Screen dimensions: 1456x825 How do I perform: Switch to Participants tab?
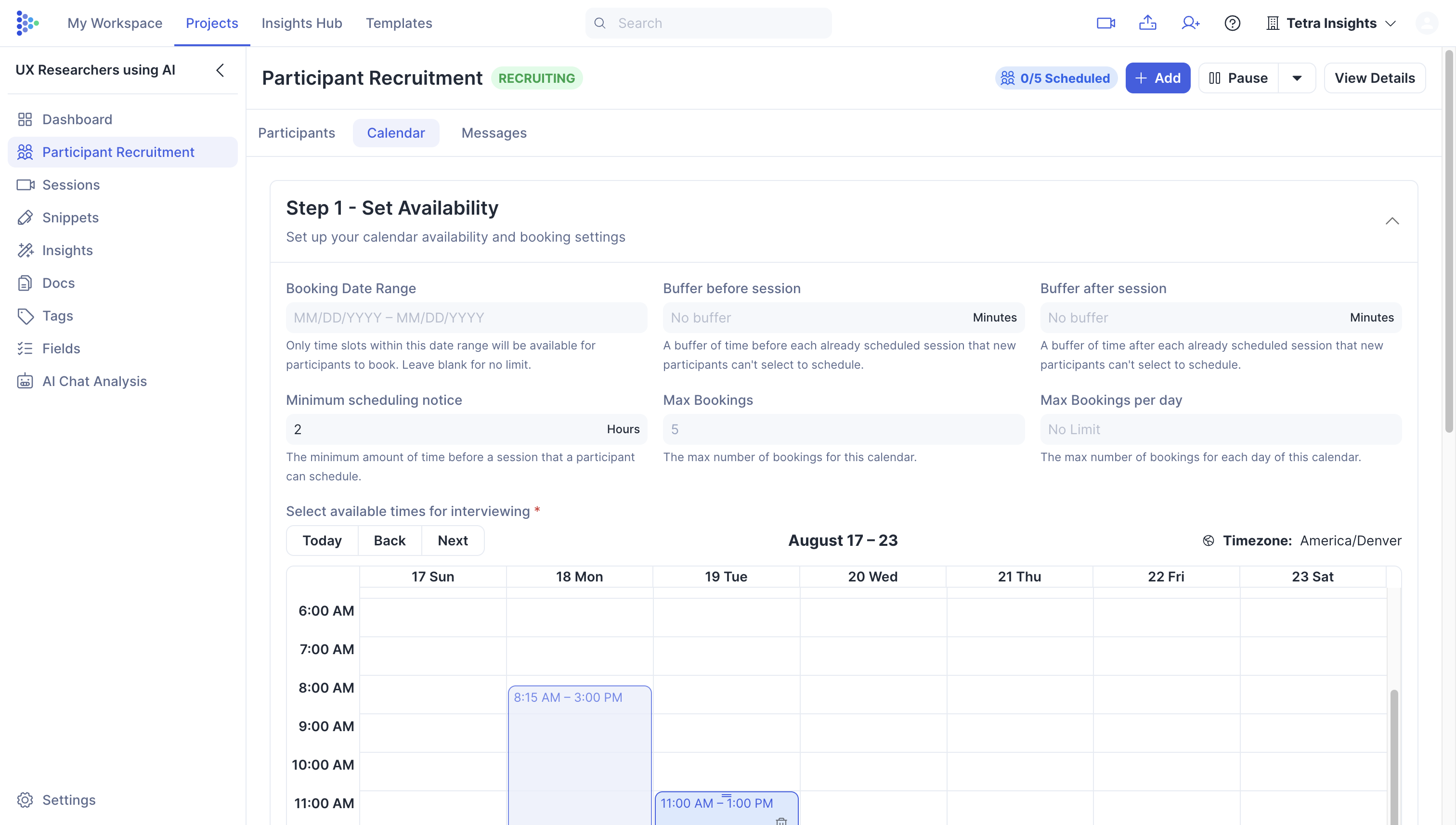297,133
